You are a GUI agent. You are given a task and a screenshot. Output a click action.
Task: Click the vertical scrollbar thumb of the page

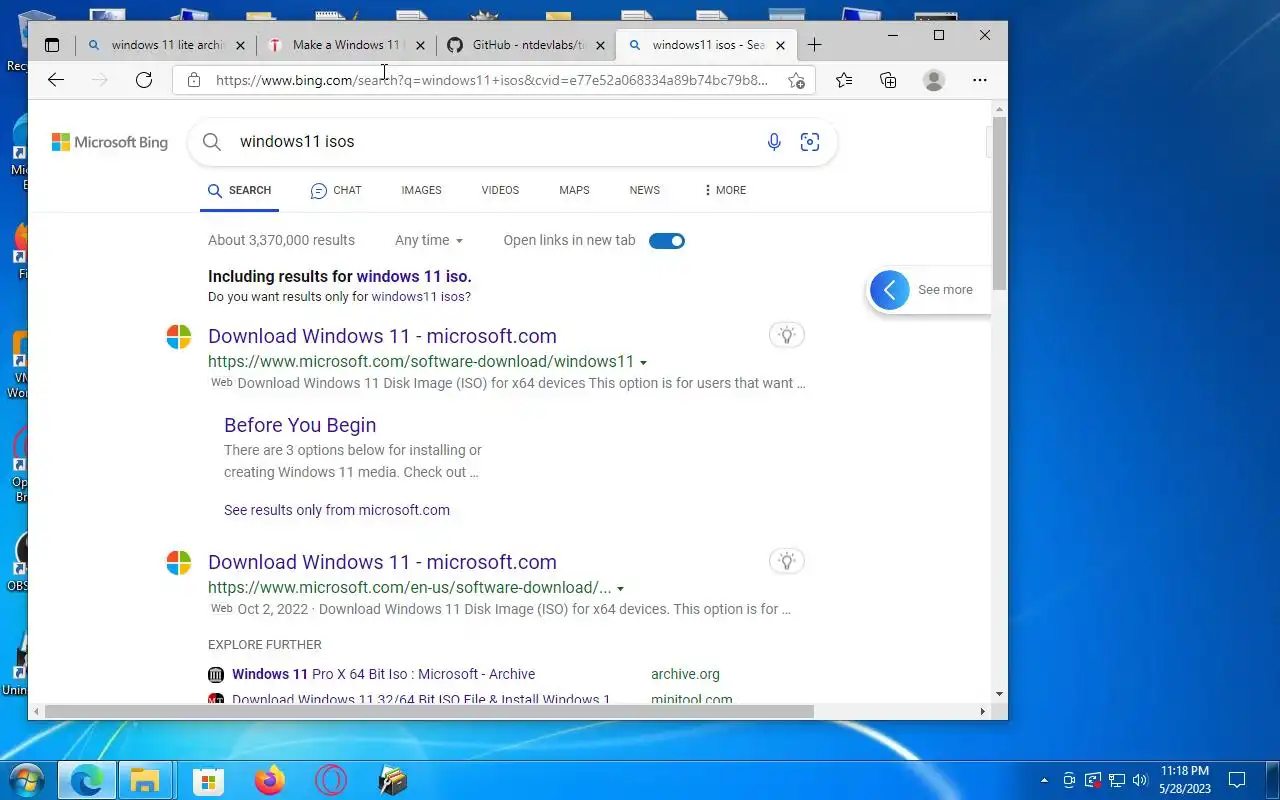(x=1000, y=203)
